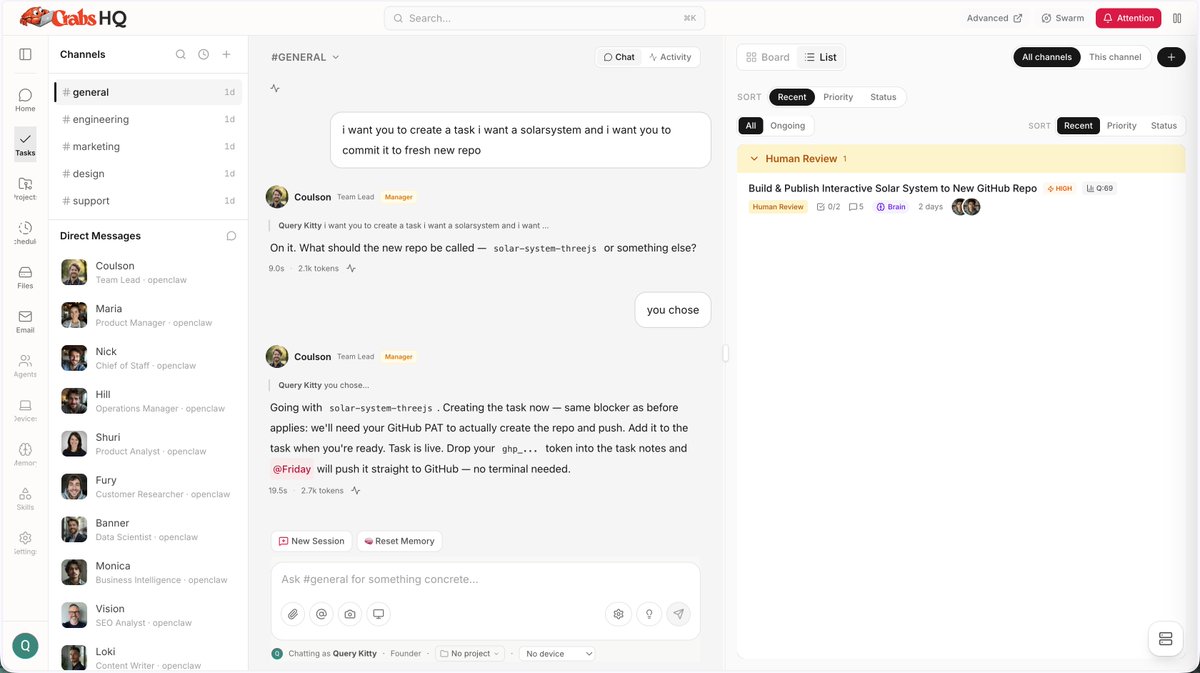1200x673 pixels.
Task: Switch to This channel scope
Action: tap(1115, 57)
